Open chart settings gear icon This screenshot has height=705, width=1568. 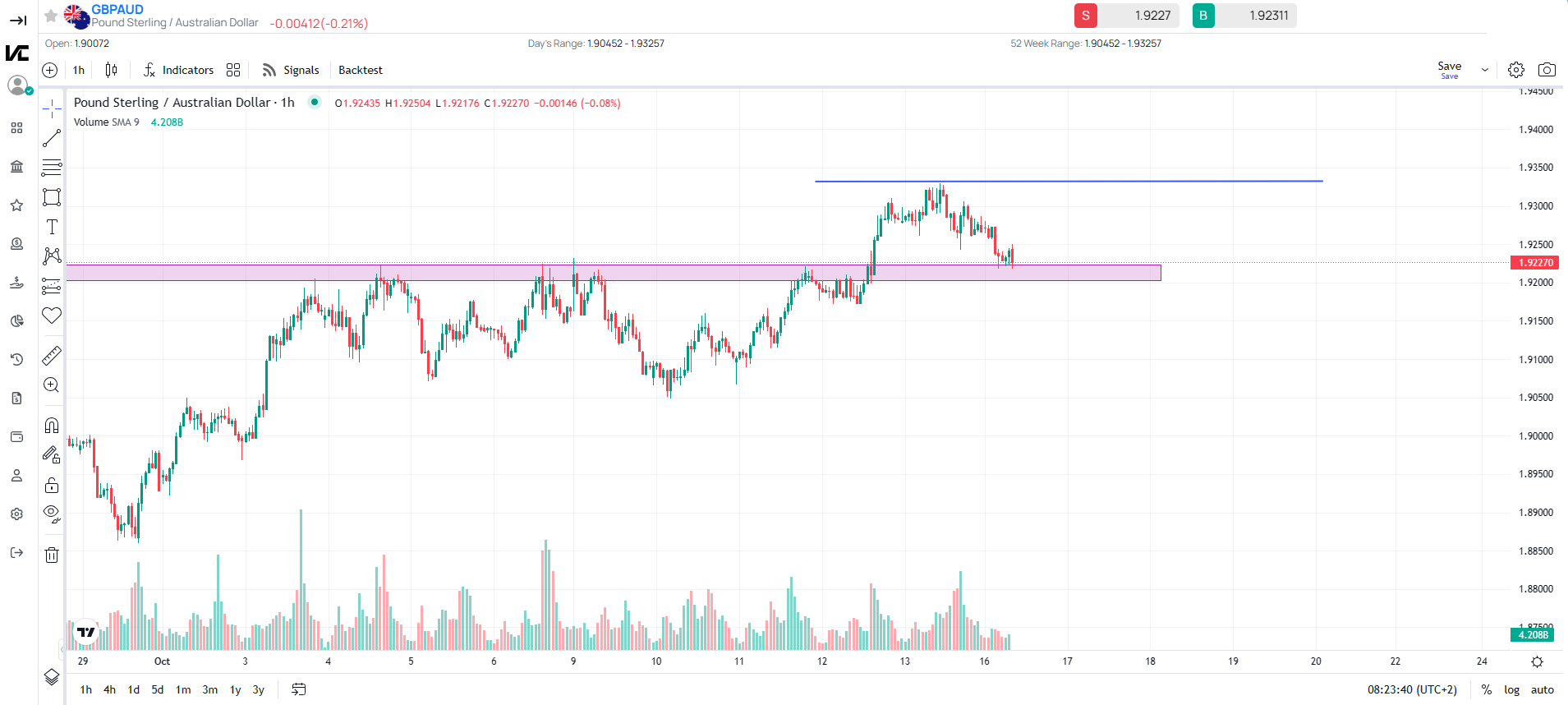(x=1516, y=70)
